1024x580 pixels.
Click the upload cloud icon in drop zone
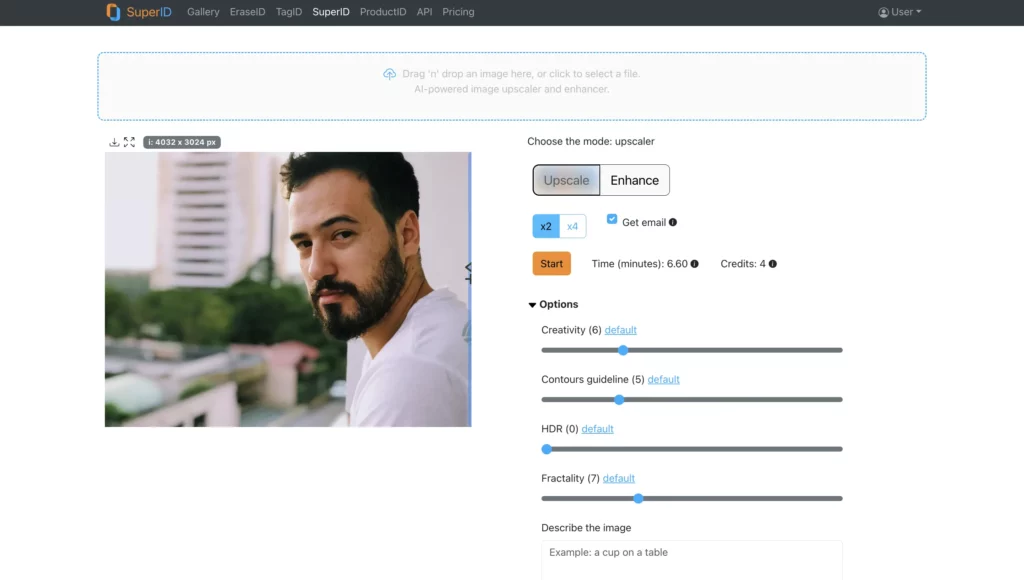(390, 73)
